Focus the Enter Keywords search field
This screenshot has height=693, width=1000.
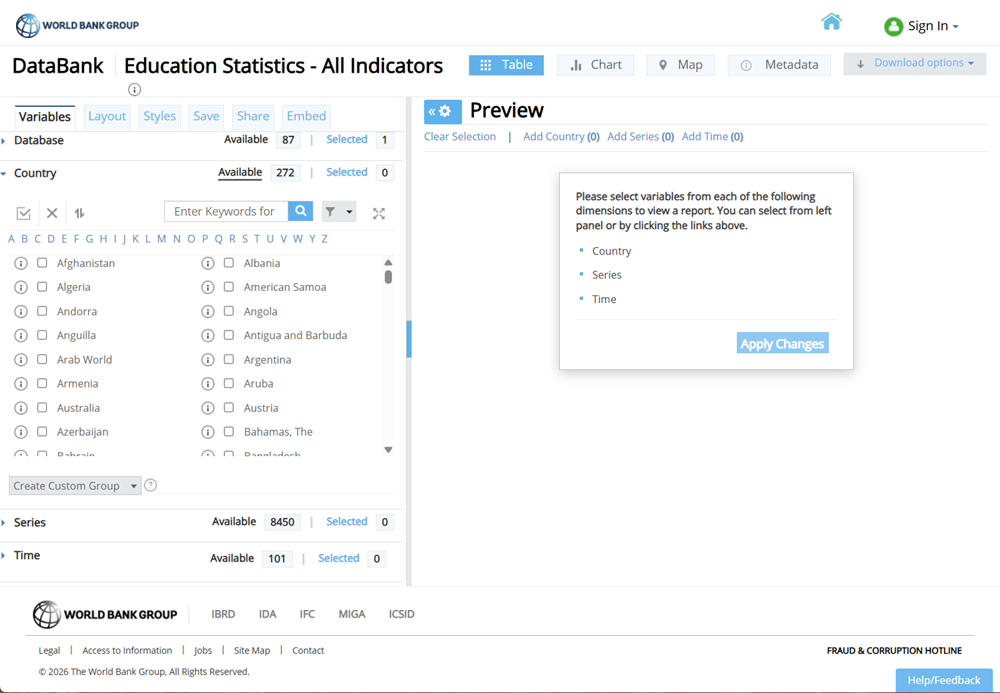(x=226, y=211)
